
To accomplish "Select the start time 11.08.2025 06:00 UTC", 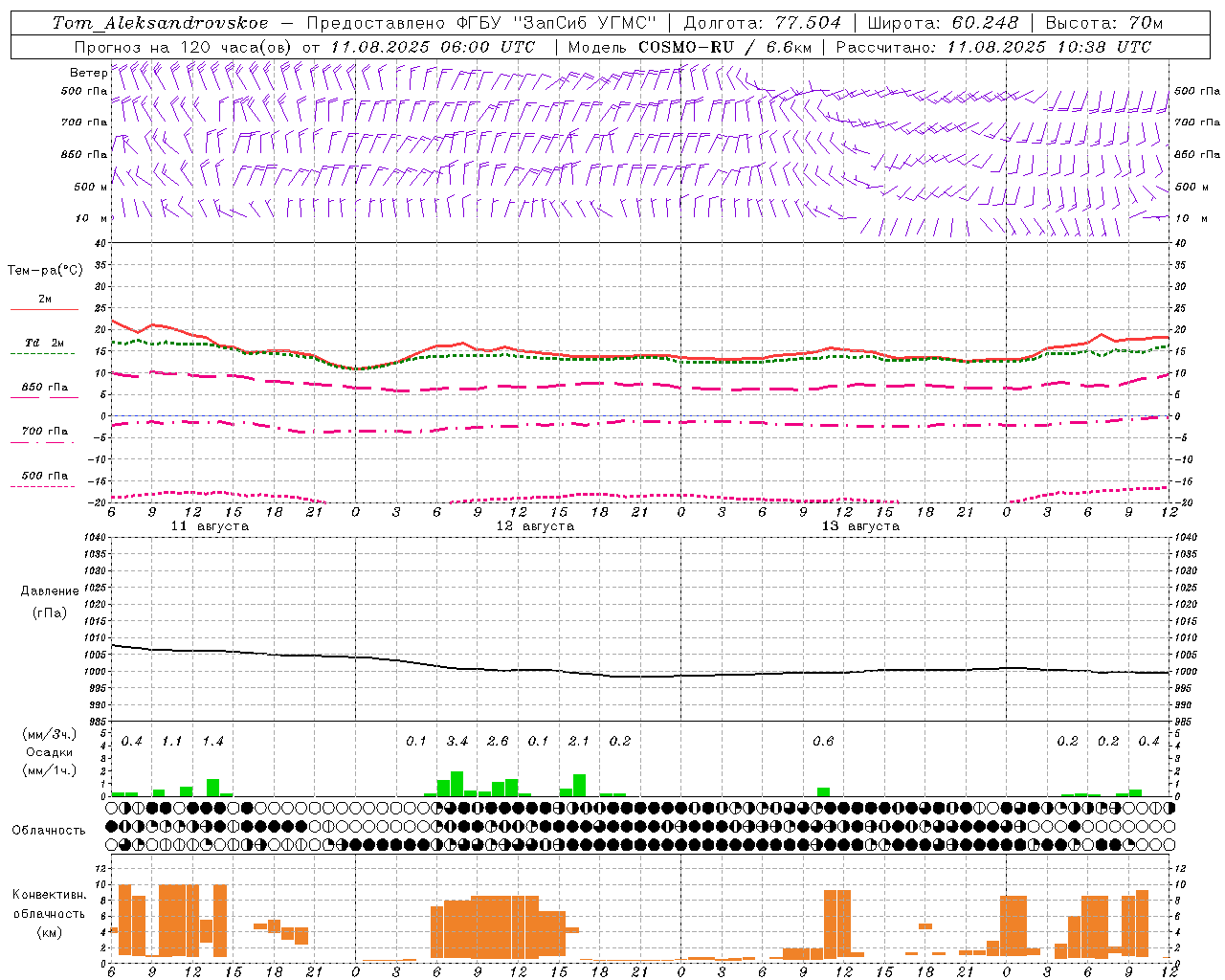I will coord(433,47).
